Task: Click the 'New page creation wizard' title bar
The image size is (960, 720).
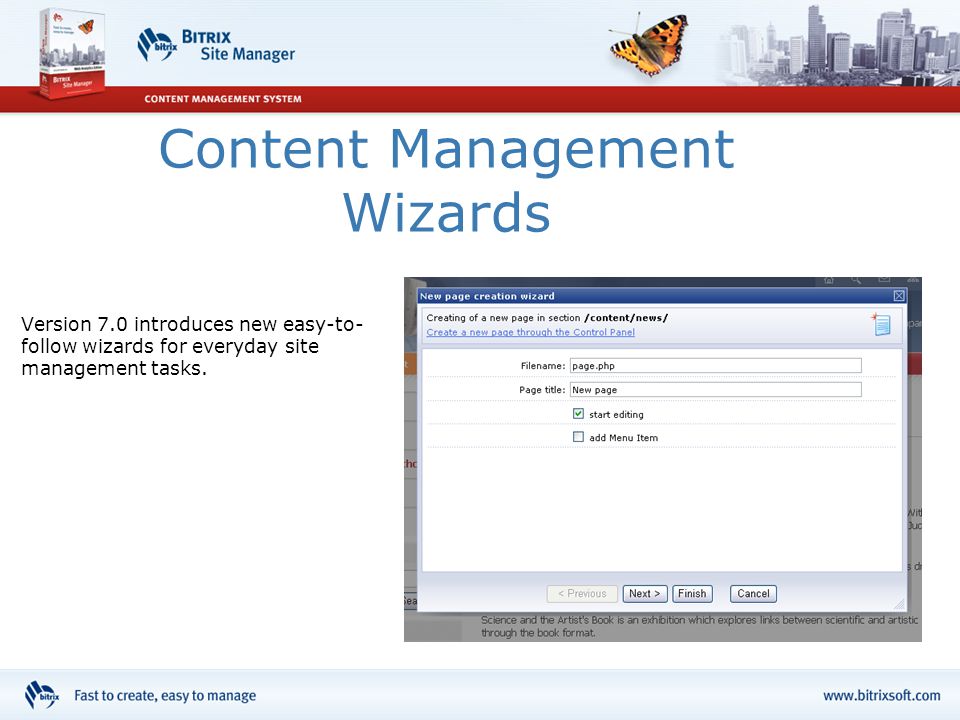Action: [661, 296]
